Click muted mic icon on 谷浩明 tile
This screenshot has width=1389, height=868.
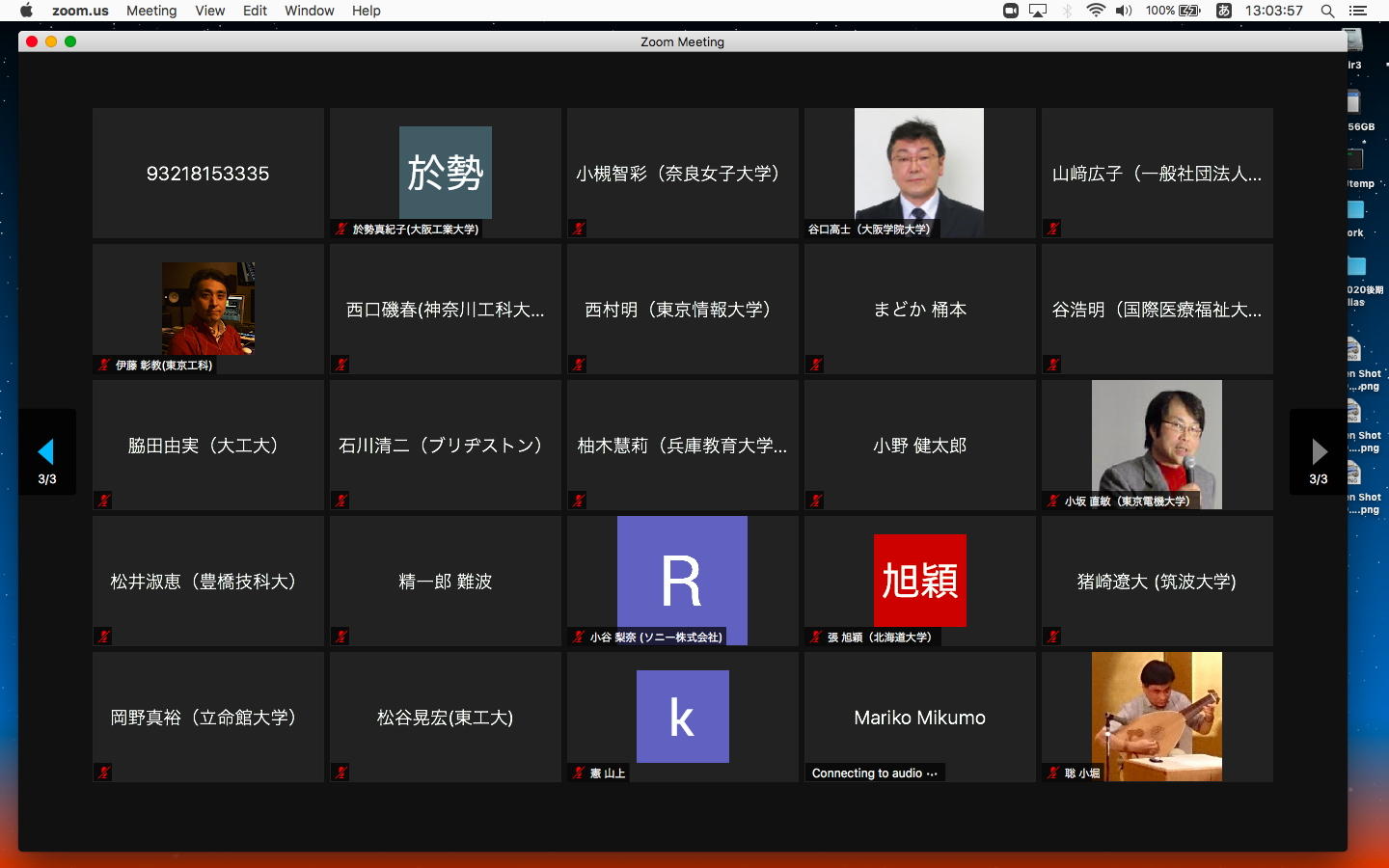click(1053, 365)
